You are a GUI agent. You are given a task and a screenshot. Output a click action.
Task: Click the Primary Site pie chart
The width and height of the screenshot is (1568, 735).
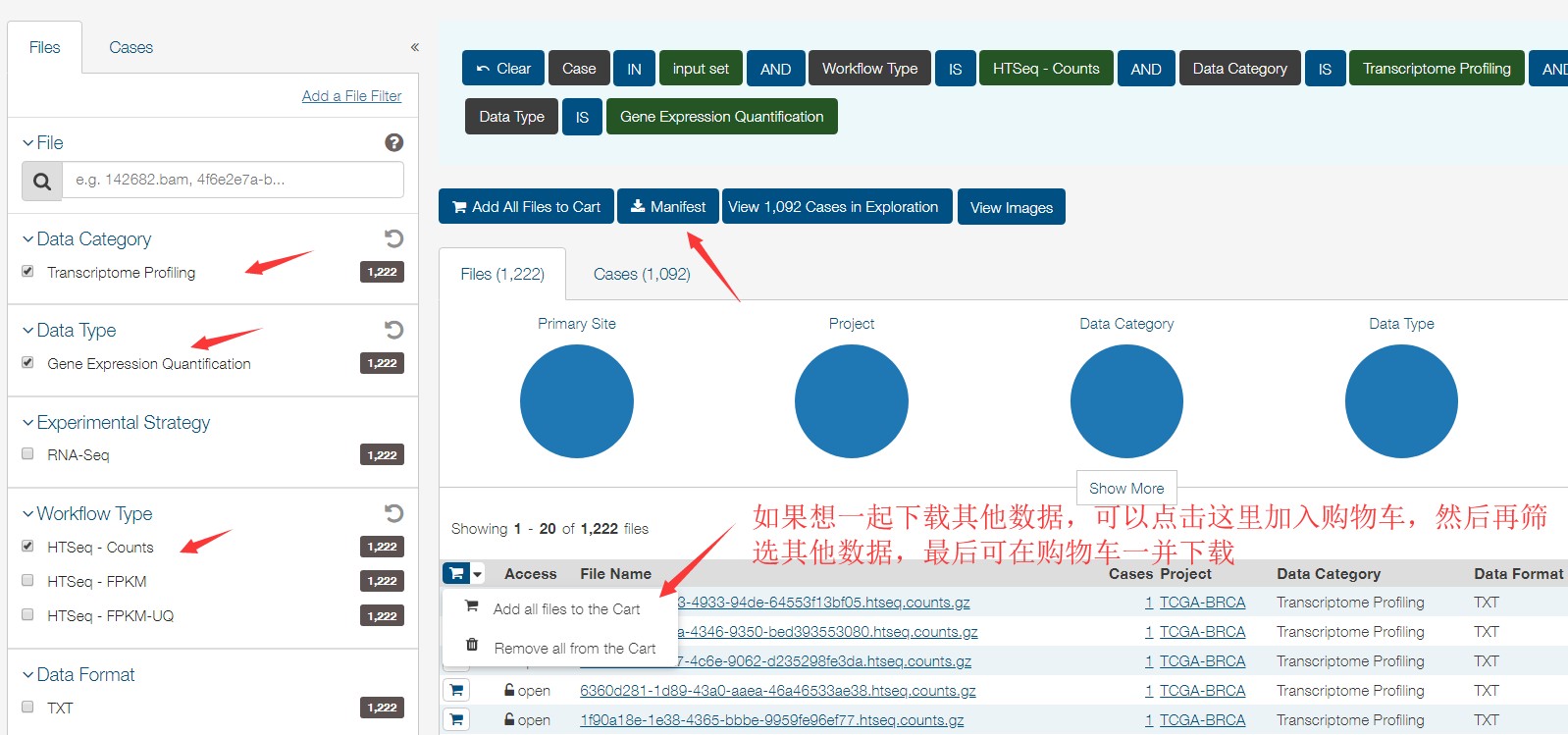click(x=577, y=401)
